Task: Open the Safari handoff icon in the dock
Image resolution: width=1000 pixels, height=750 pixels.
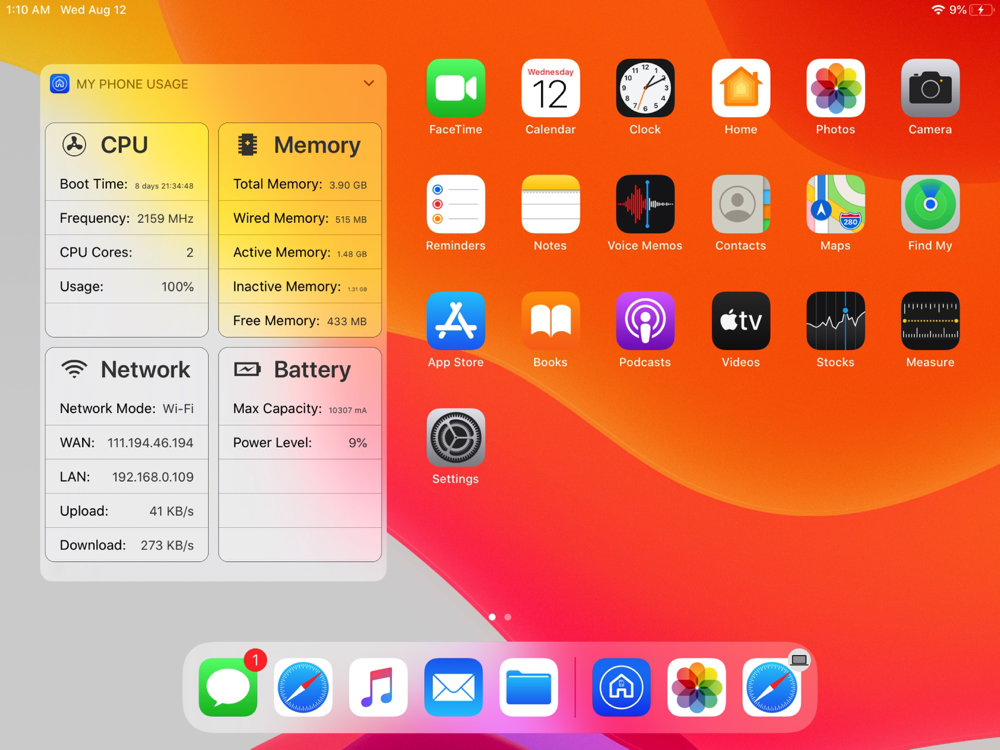Action: click(772, 688)
